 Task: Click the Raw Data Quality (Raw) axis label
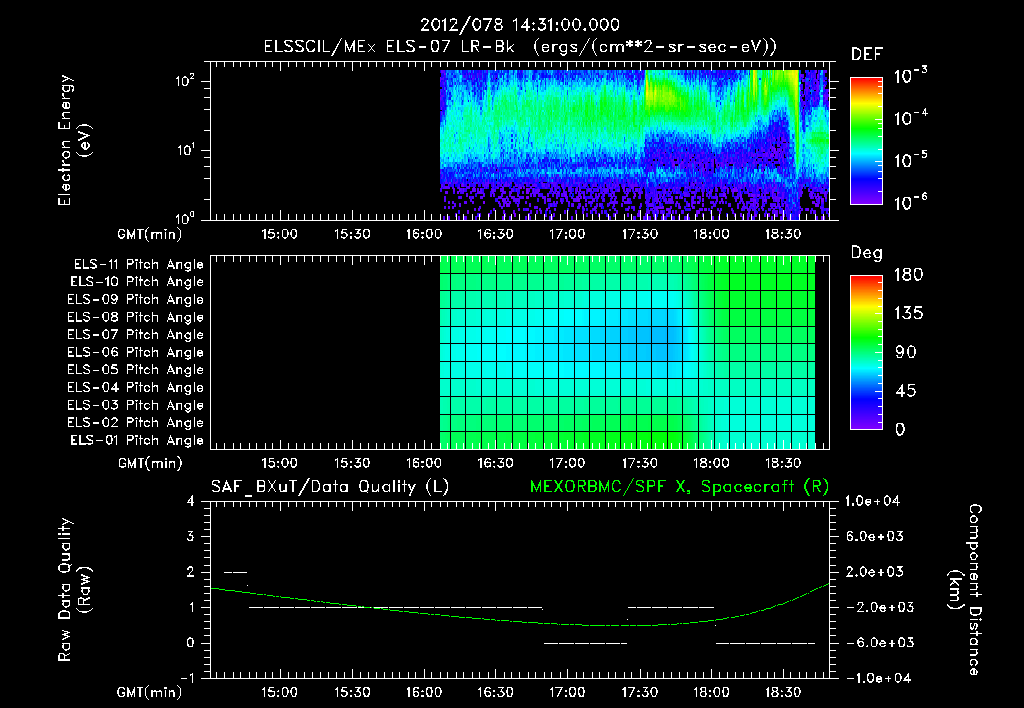[74, 590]
